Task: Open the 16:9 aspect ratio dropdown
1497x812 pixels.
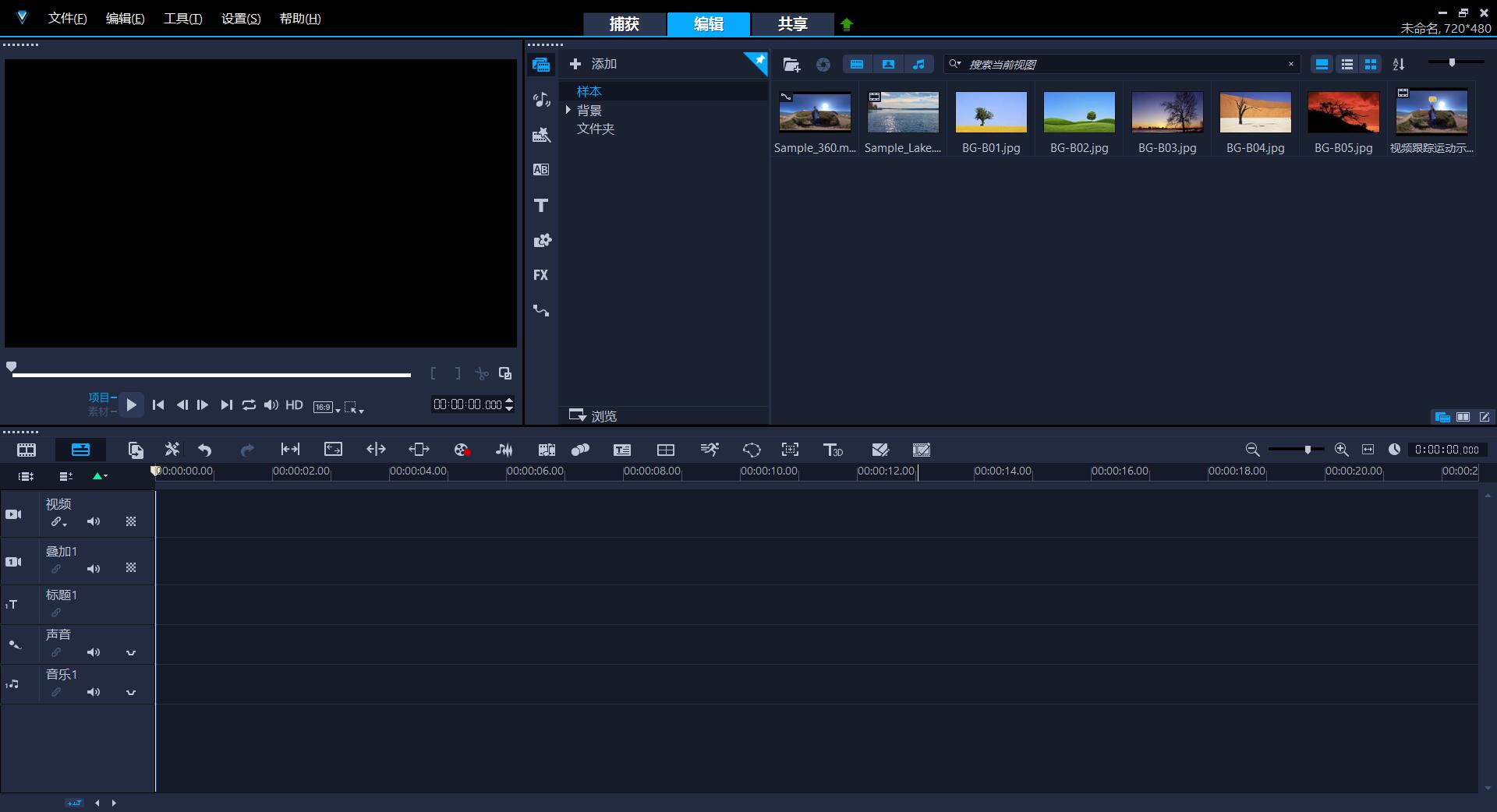Action: [327, 407]
